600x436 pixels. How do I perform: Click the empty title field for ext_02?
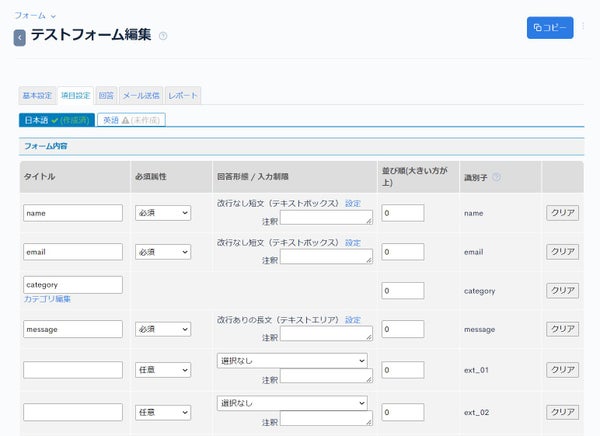[73, 412]
